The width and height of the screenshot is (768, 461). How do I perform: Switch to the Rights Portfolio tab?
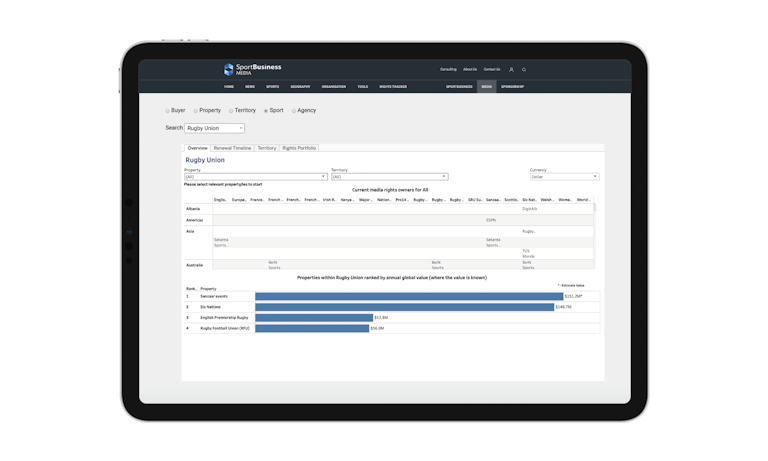tap(299, 148)
